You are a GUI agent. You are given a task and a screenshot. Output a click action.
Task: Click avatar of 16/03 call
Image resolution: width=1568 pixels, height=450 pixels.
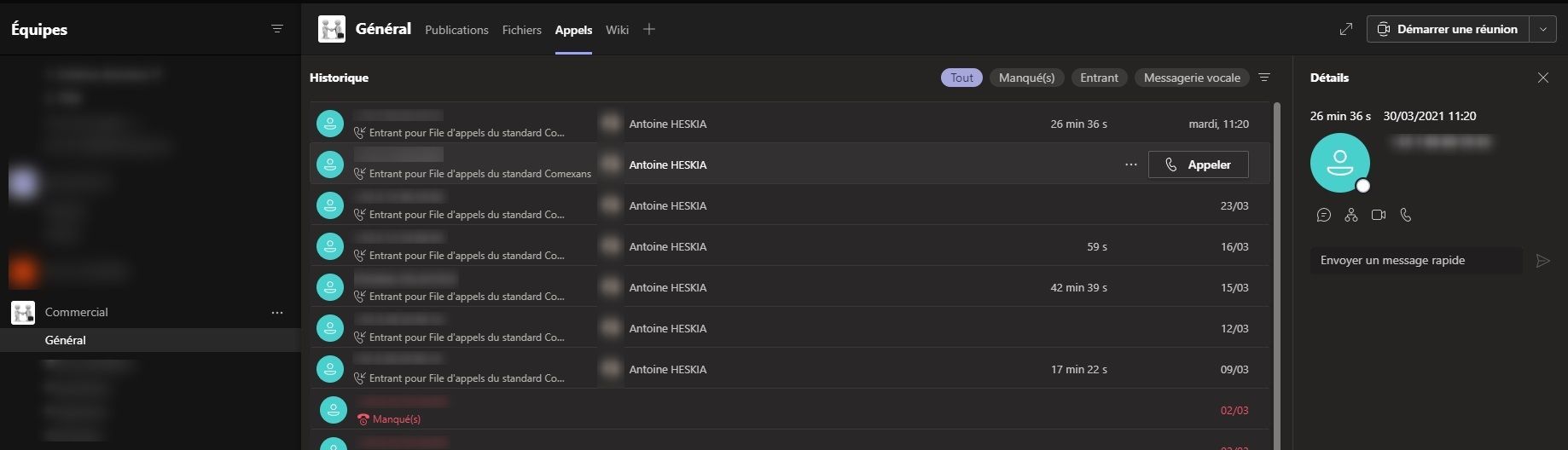point(330,246)
